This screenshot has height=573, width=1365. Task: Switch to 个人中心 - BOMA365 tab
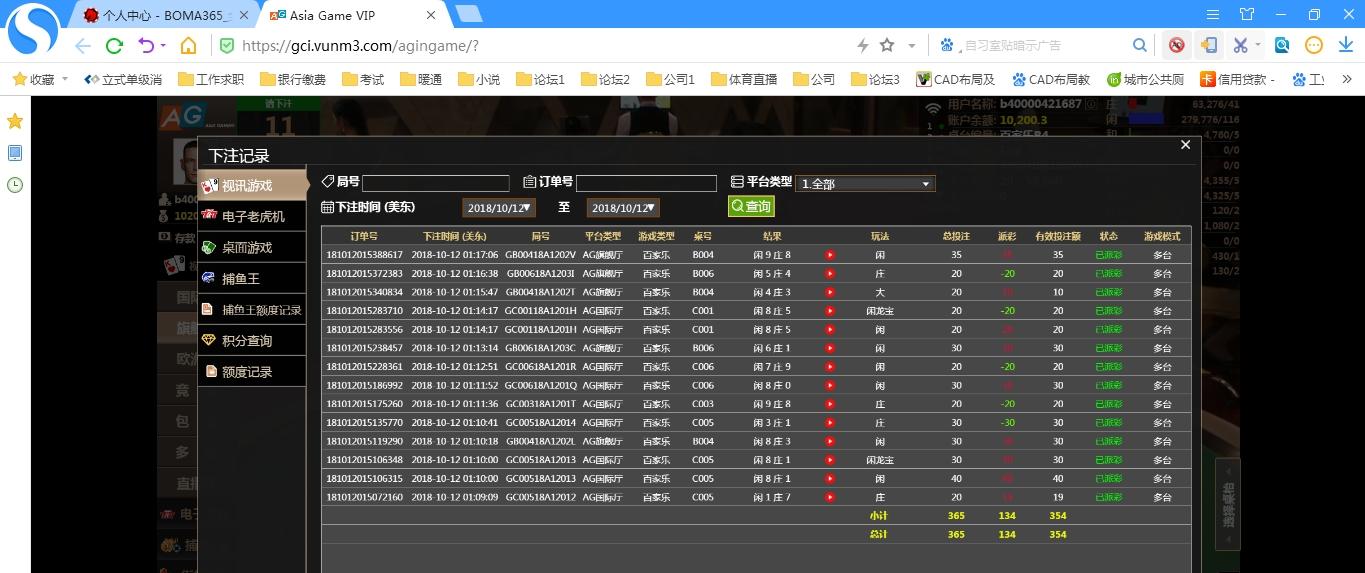[x=164, y=15]
